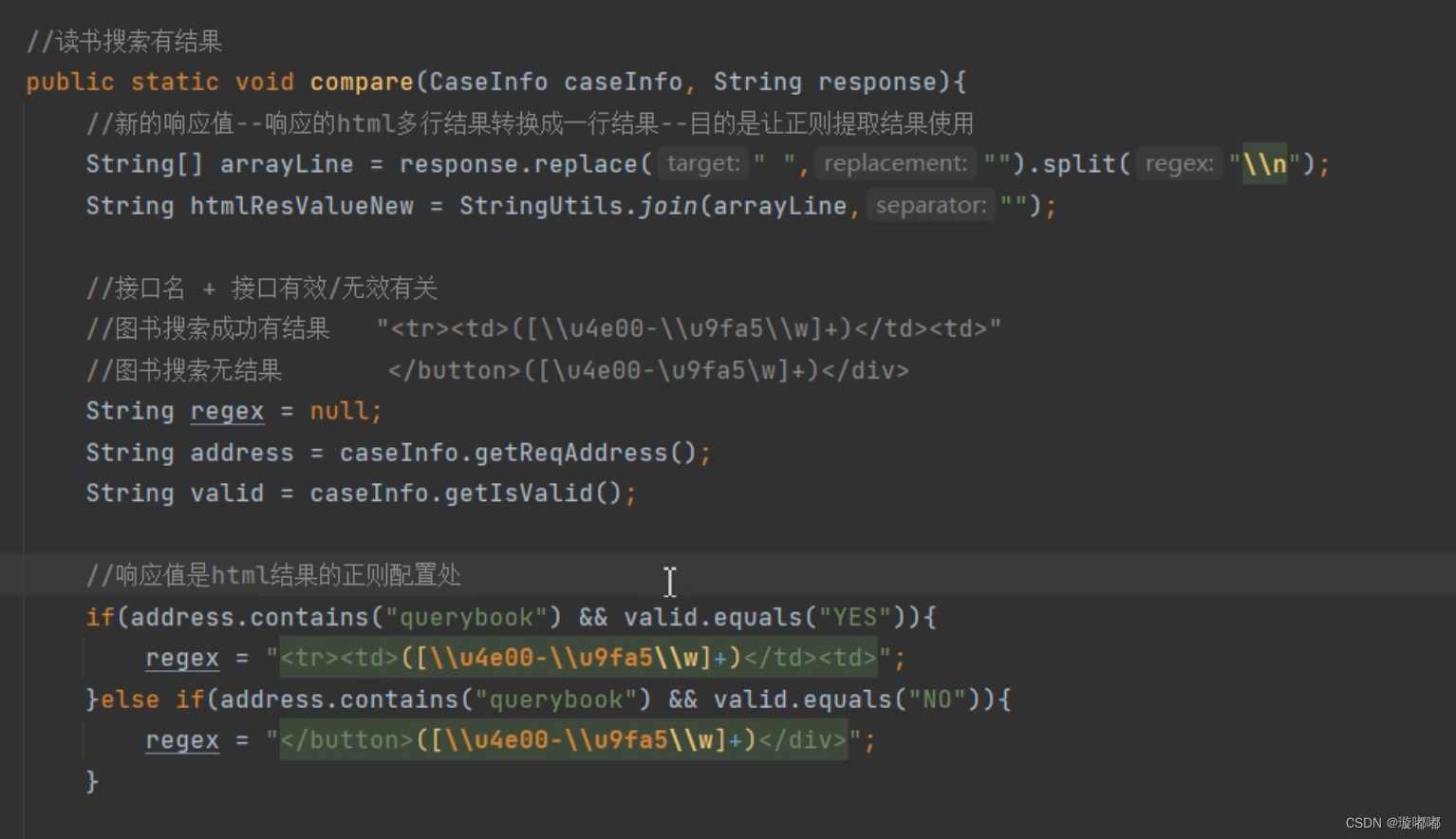1456x839 pixels.
Task: Click the compare method name
Action: click(362, 82)
